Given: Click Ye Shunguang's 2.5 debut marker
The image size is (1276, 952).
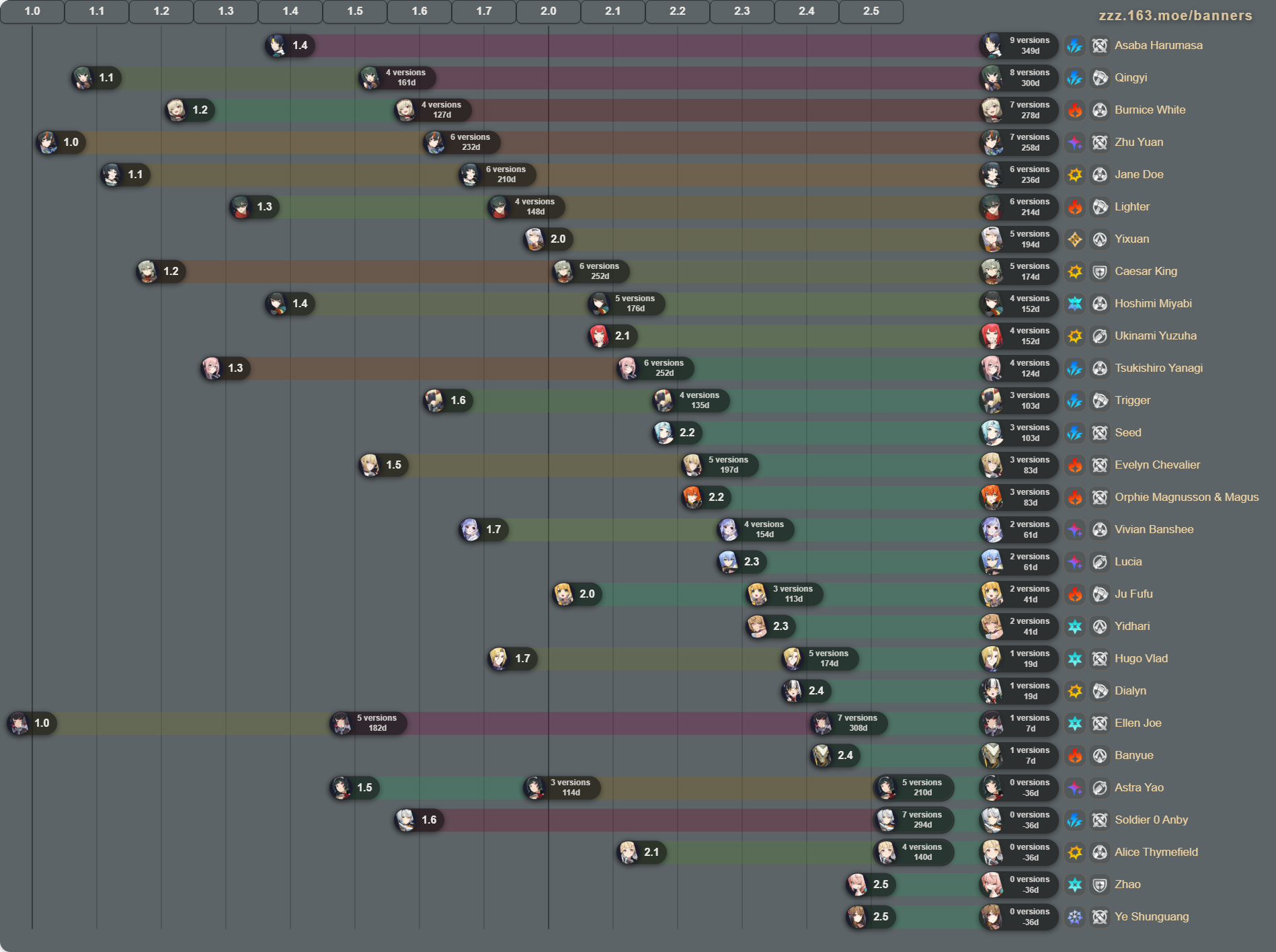Looking at the screenshot, I should click(x=871, y=917).
